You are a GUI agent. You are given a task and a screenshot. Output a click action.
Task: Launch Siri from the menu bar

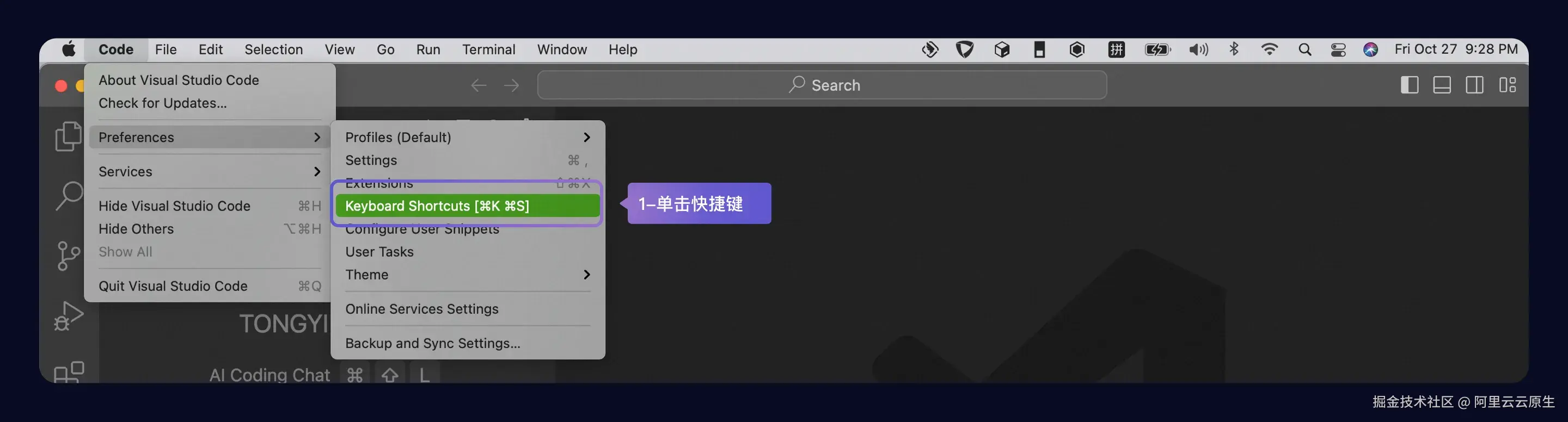click(x=1371, y=50)
